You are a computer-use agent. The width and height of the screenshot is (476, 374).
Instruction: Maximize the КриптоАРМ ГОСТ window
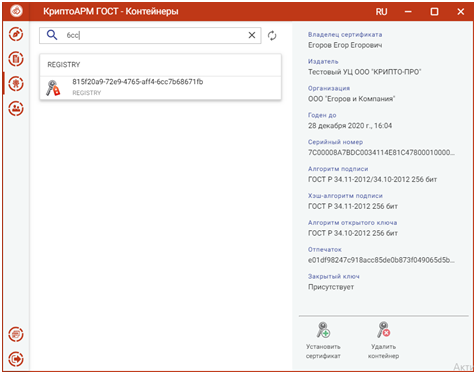pos(434,12)
